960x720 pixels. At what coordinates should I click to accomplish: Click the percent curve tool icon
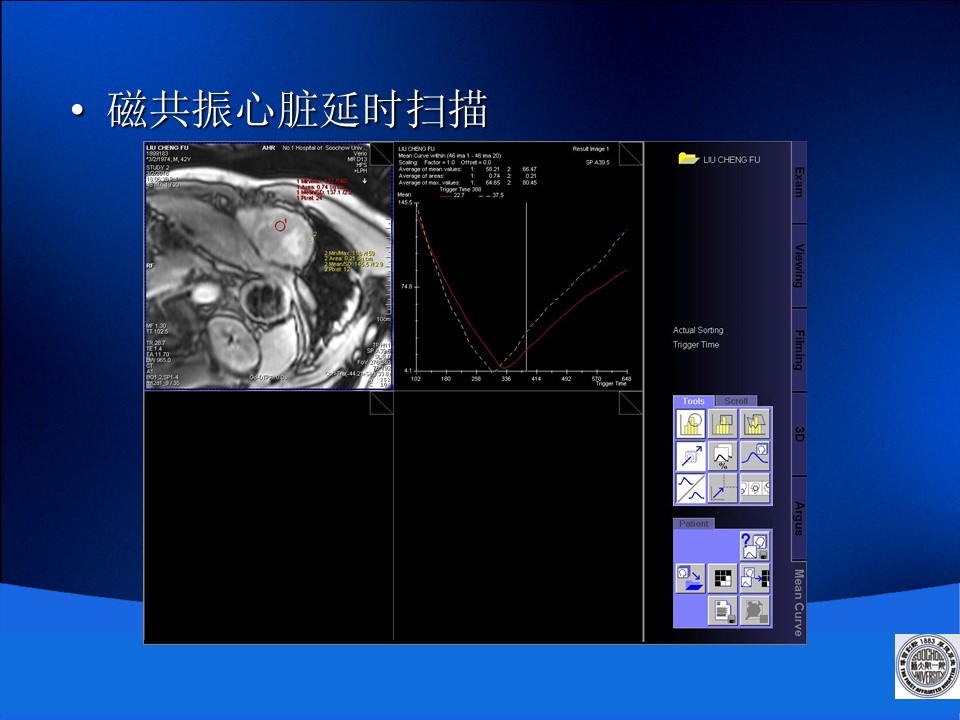(x=722, y=456)
